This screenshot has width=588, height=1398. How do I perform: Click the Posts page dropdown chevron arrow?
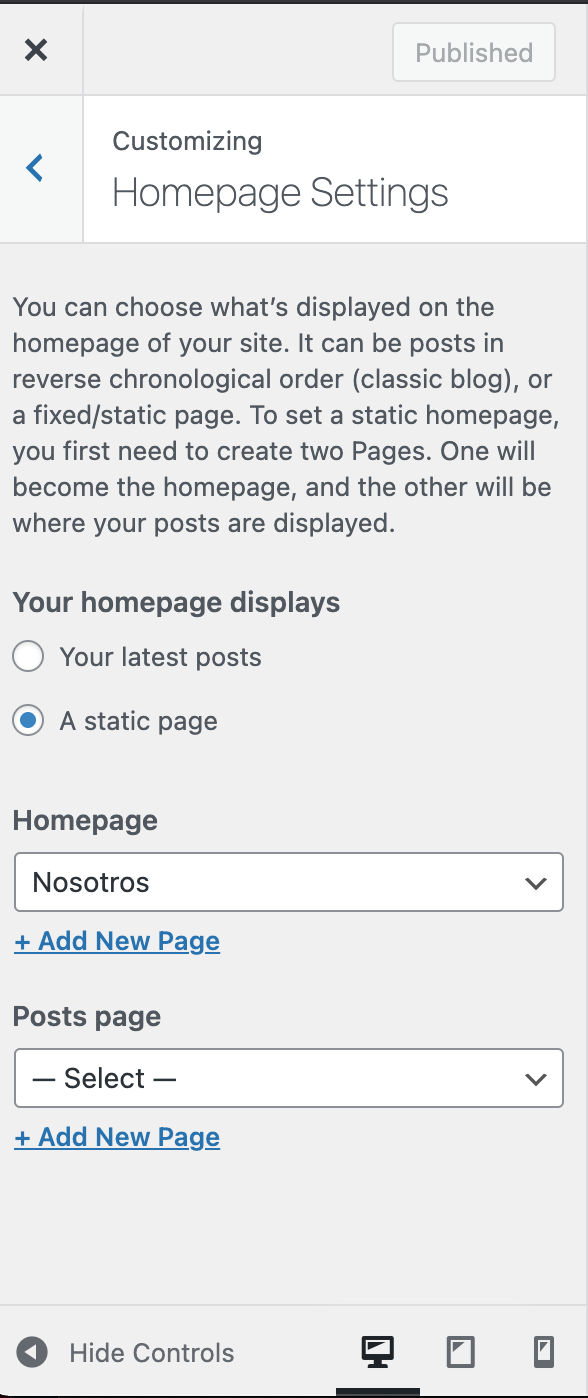(536, 1079)
